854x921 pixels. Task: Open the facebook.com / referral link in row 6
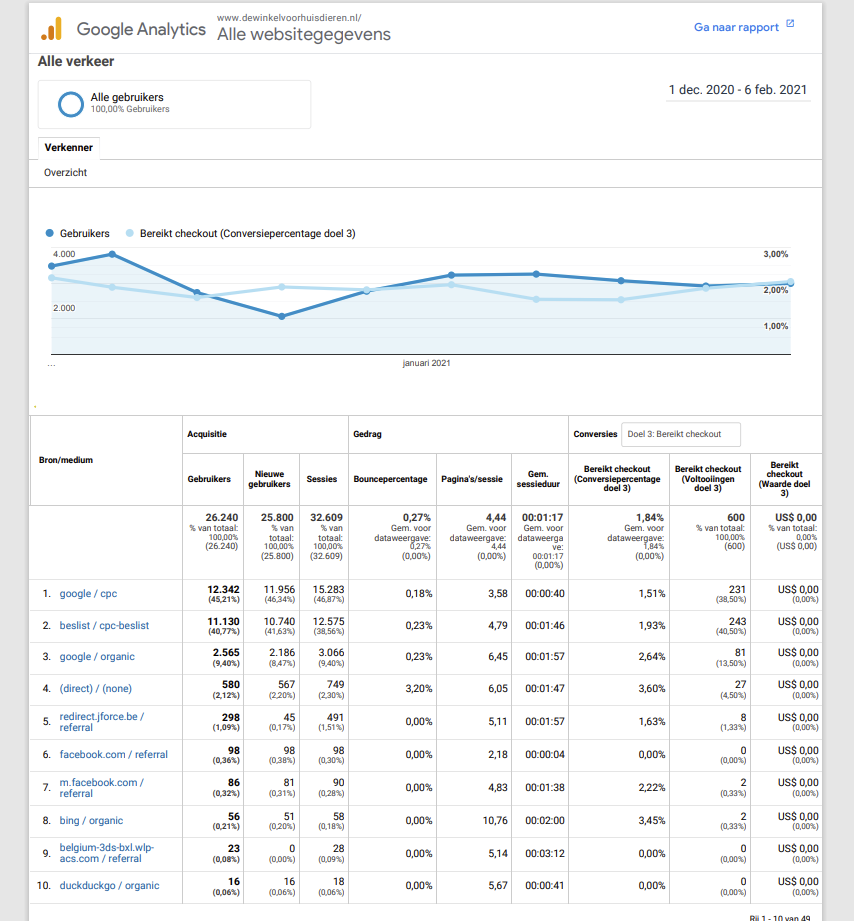tap(113, 755)
